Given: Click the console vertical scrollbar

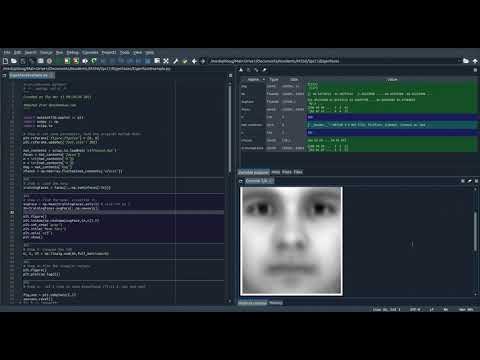Looking at the screenshot, I should (x=475, y=232).
